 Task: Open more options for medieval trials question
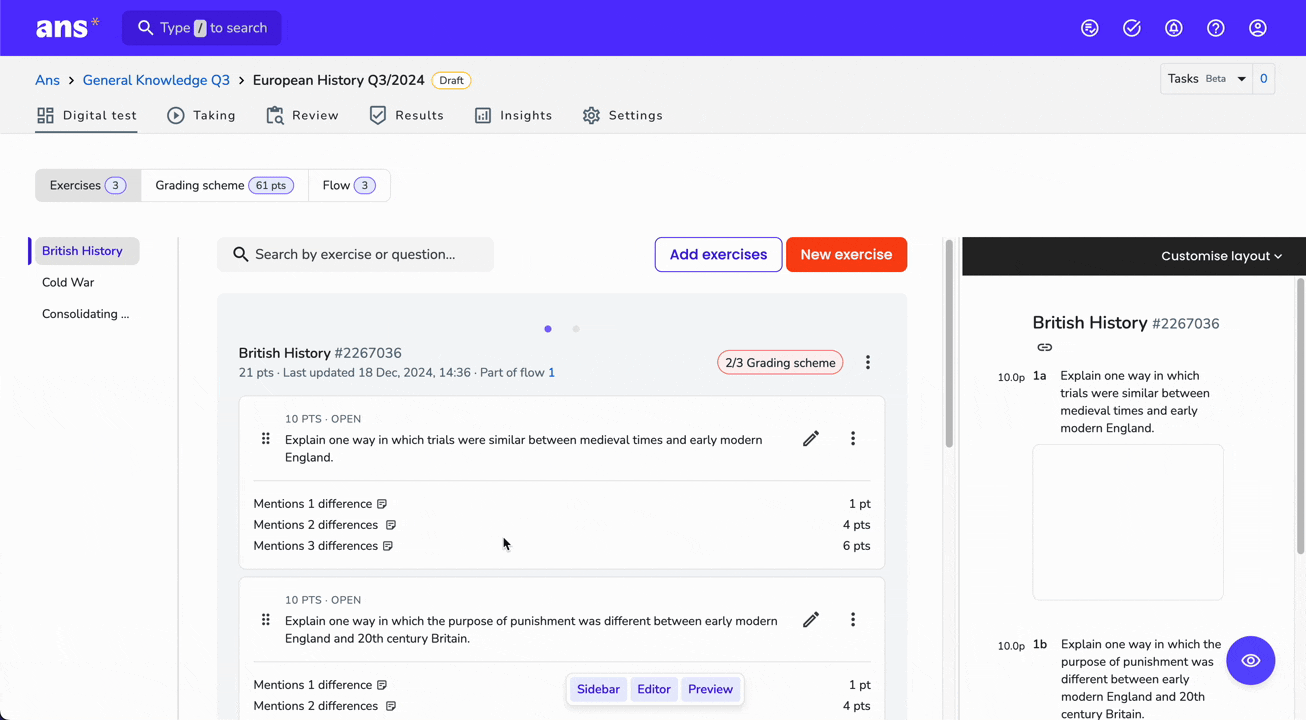point(853,439)
